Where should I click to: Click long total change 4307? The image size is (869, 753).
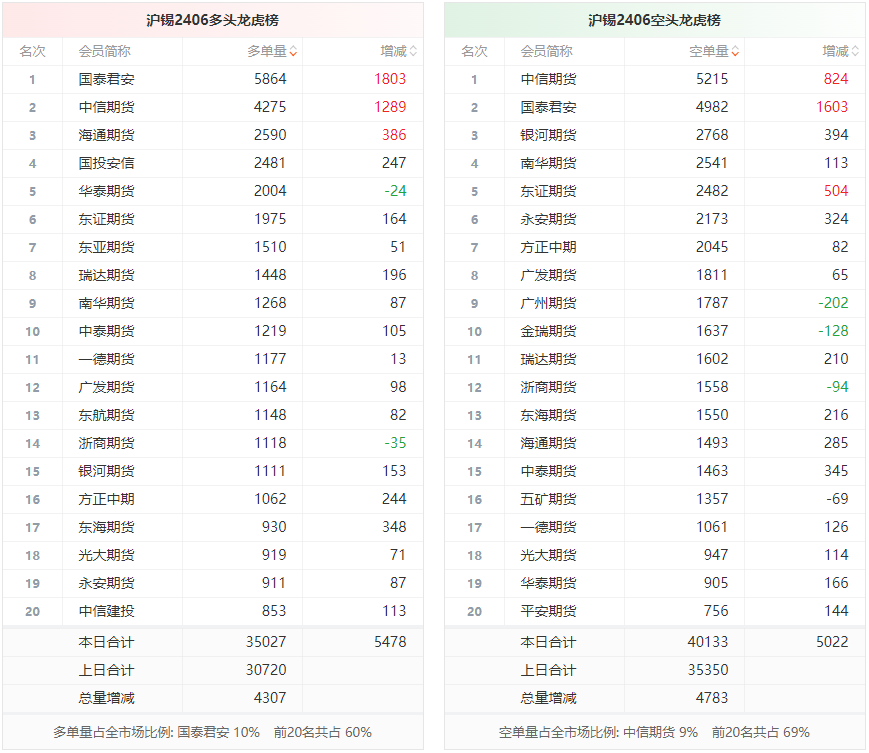click(x=270, y=698)
